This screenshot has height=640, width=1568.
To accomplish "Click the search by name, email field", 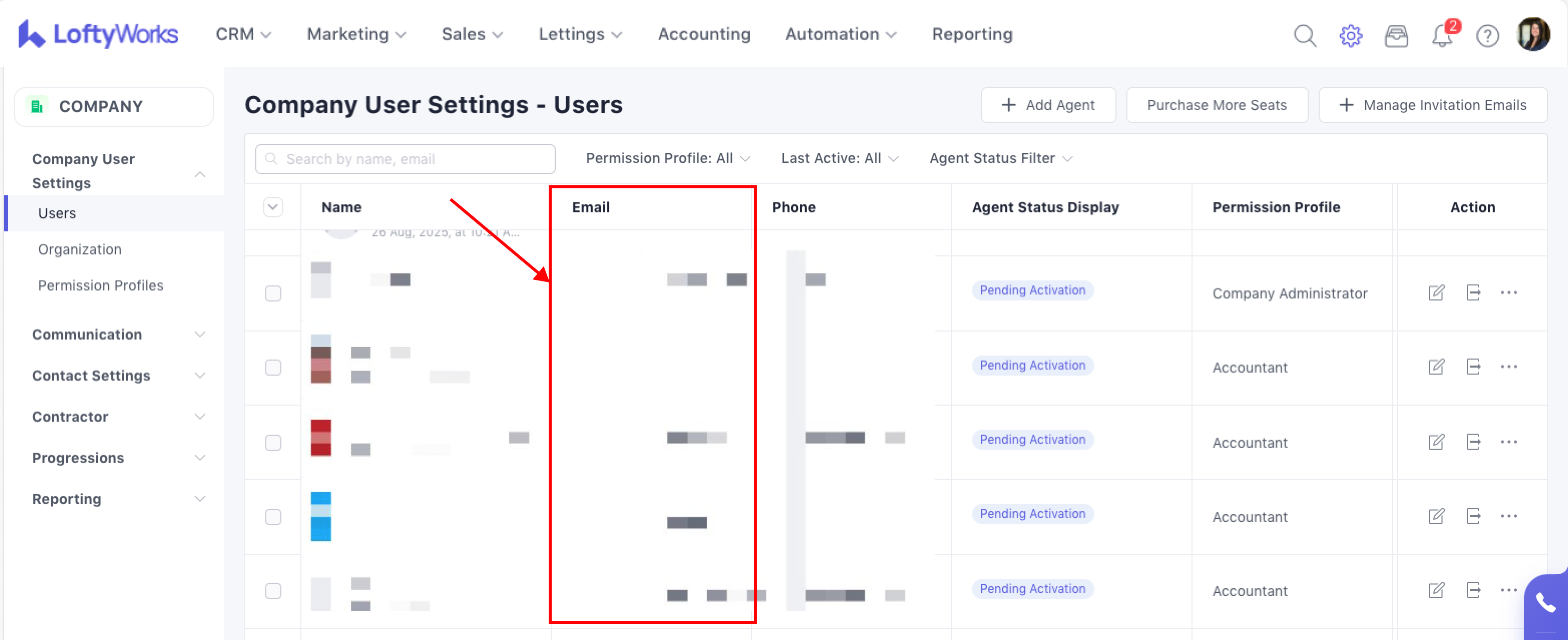I will [405, 160].
